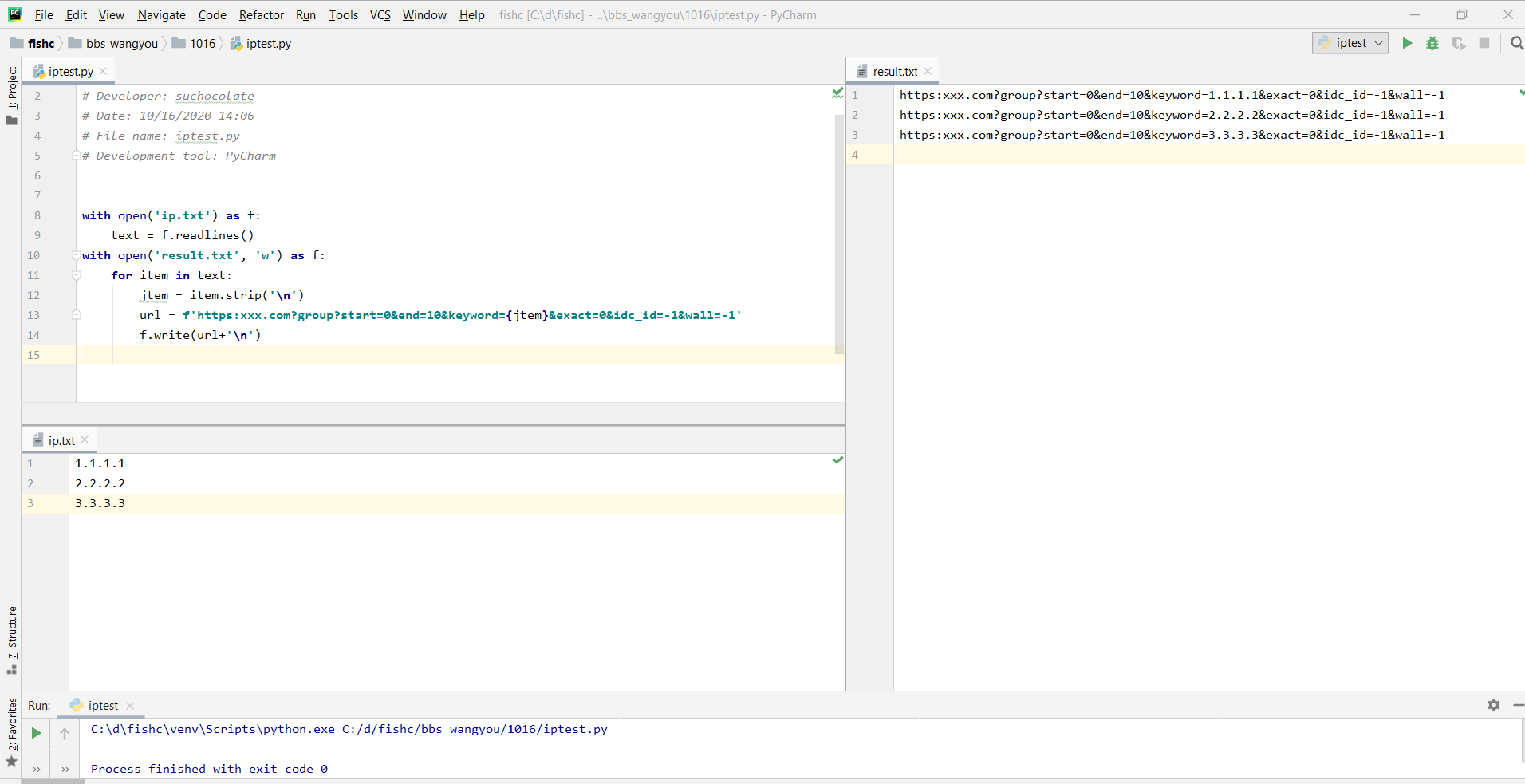Open Search Everywhere magnifier icon
Viewport: 1525px width, 784px height.
point(1516,43)
